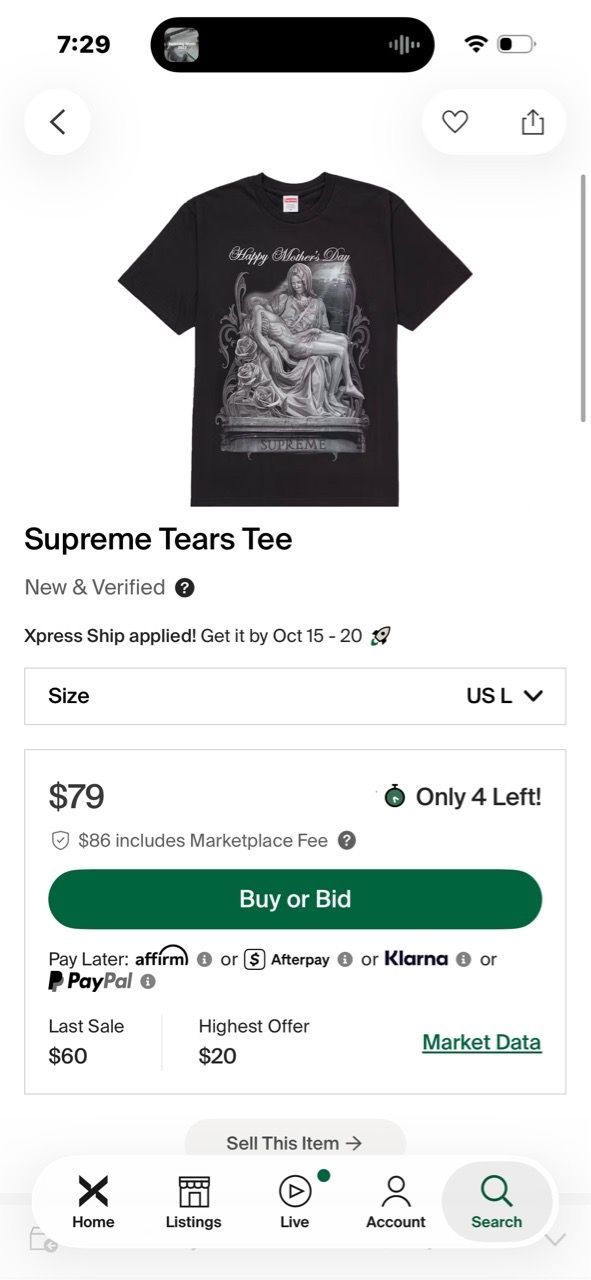Open the Live tab
Image resolution: width=591 pixels, height=1280 pixels.
point(295,1202)
